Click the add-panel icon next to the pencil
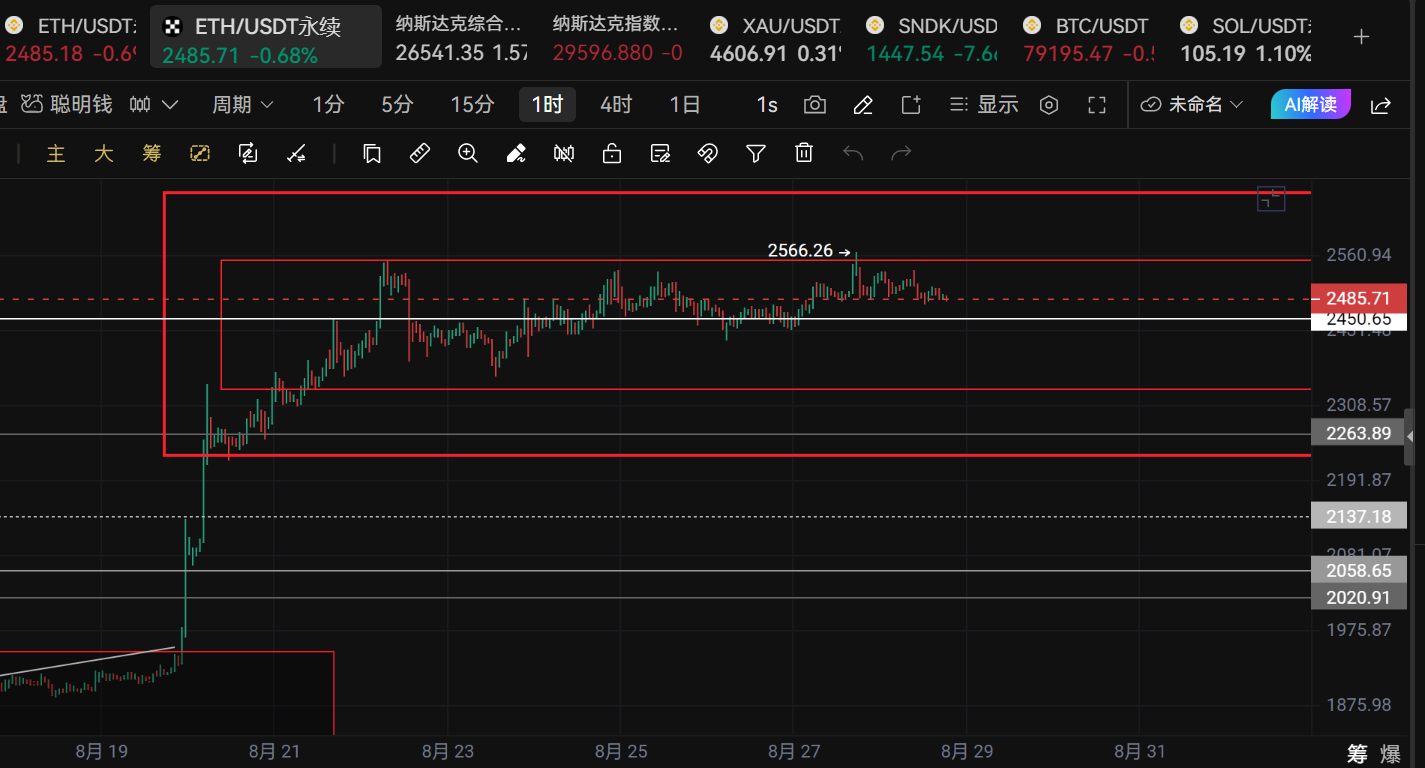The image size is (1425, 768). [x=911, y=104]
